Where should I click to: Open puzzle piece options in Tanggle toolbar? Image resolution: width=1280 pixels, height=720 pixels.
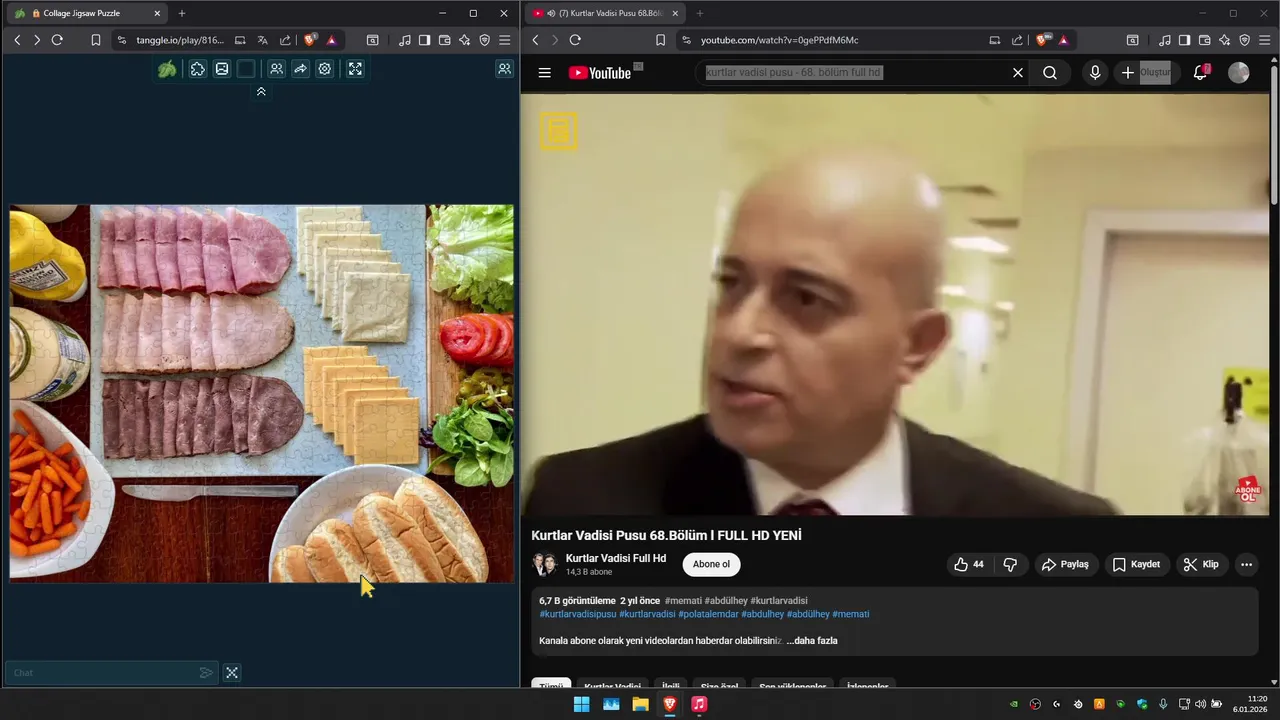tap(198, 69)
